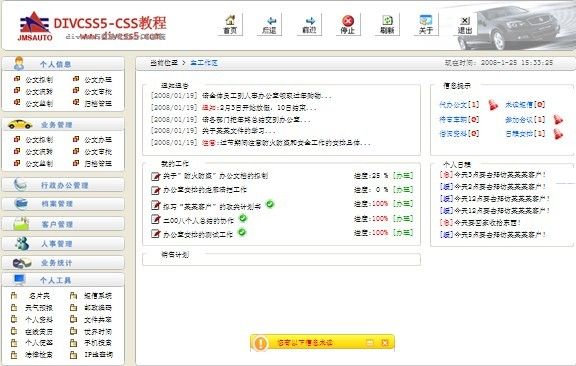Click the first personal schedule entry 今天3点

493,175
